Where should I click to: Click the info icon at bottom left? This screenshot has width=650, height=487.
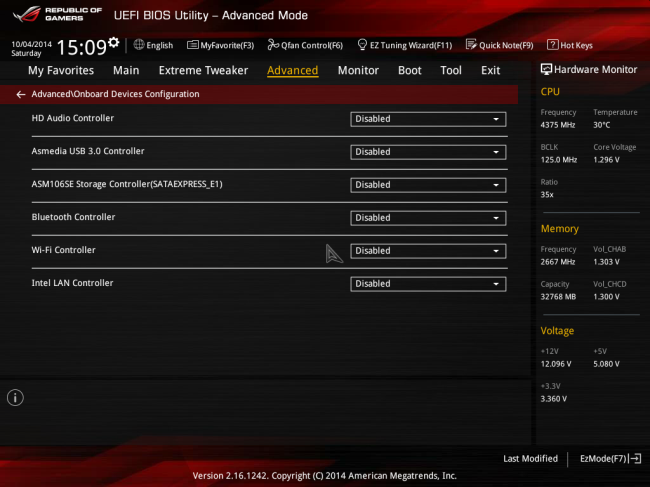pyautogui.click(x=15, y=398)
